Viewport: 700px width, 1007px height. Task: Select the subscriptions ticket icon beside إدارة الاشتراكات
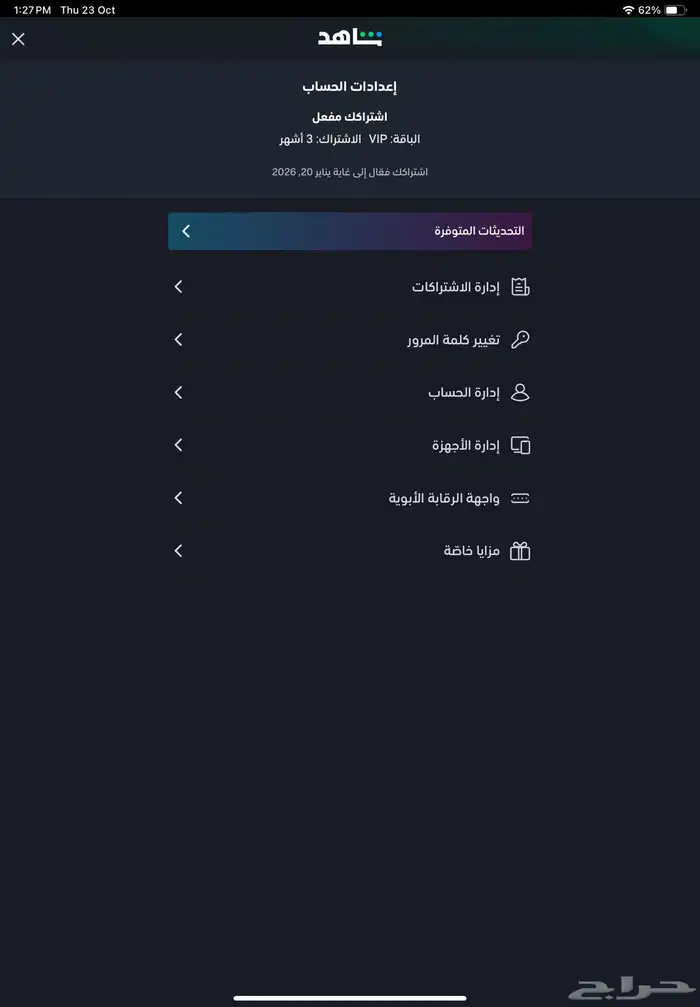519,285
